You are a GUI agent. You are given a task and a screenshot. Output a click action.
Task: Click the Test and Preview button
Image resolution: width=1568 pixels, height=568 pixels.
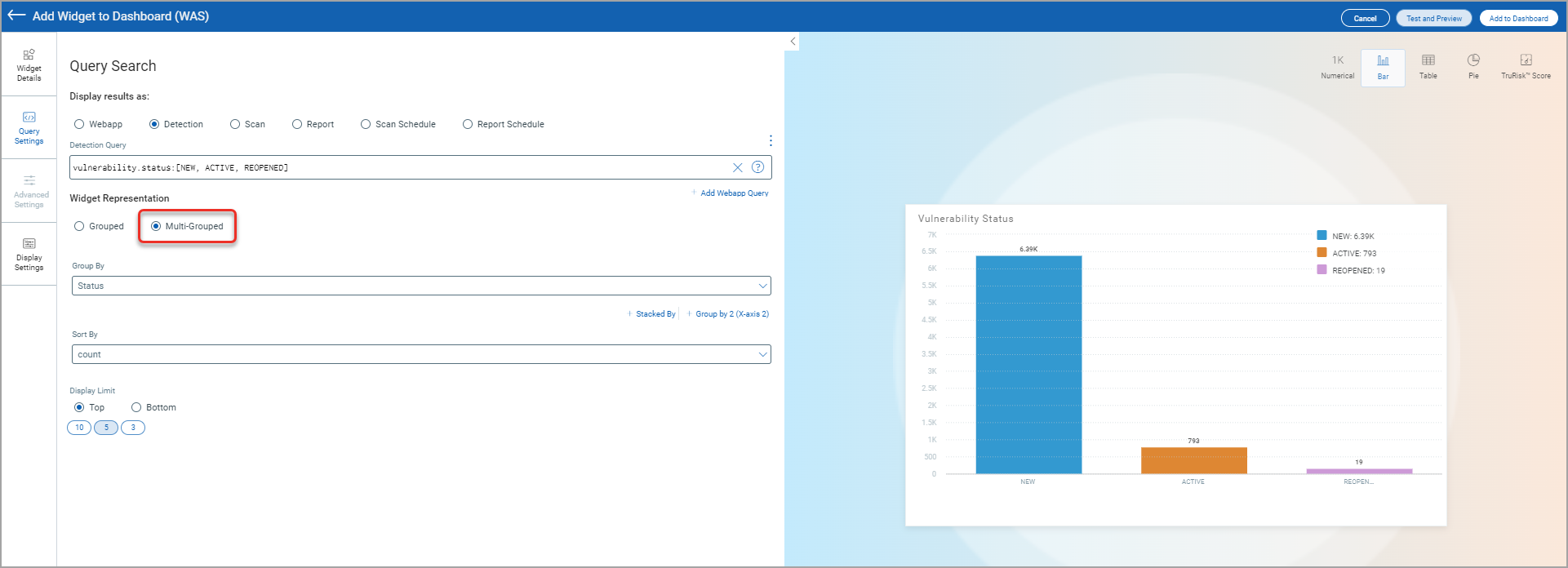(1433, 18)
